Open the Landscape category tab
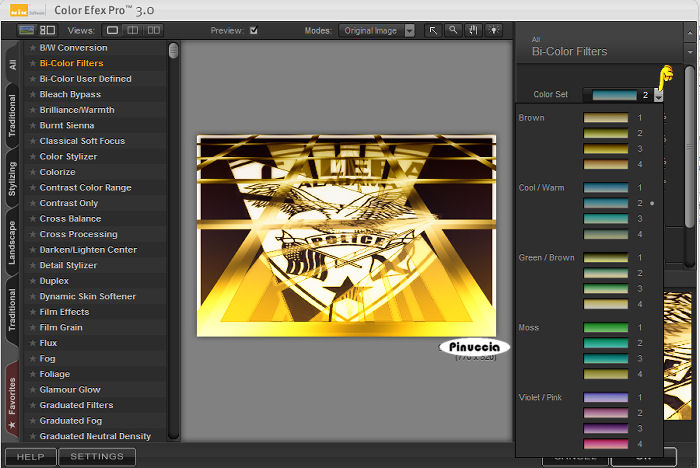The height and width of the screenshot is (468, 700). tap(12, 242)
